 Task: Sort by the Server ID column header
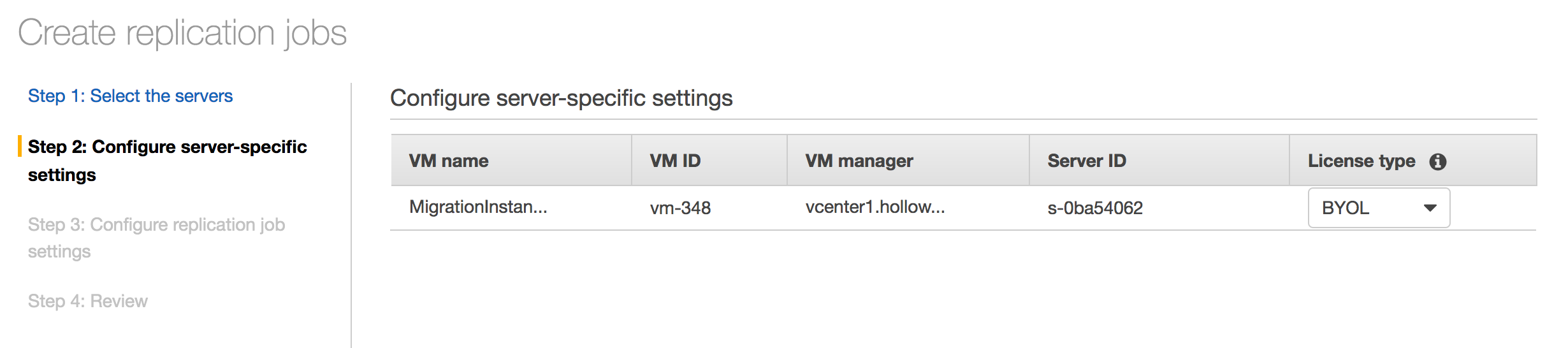pos(1086,161)
